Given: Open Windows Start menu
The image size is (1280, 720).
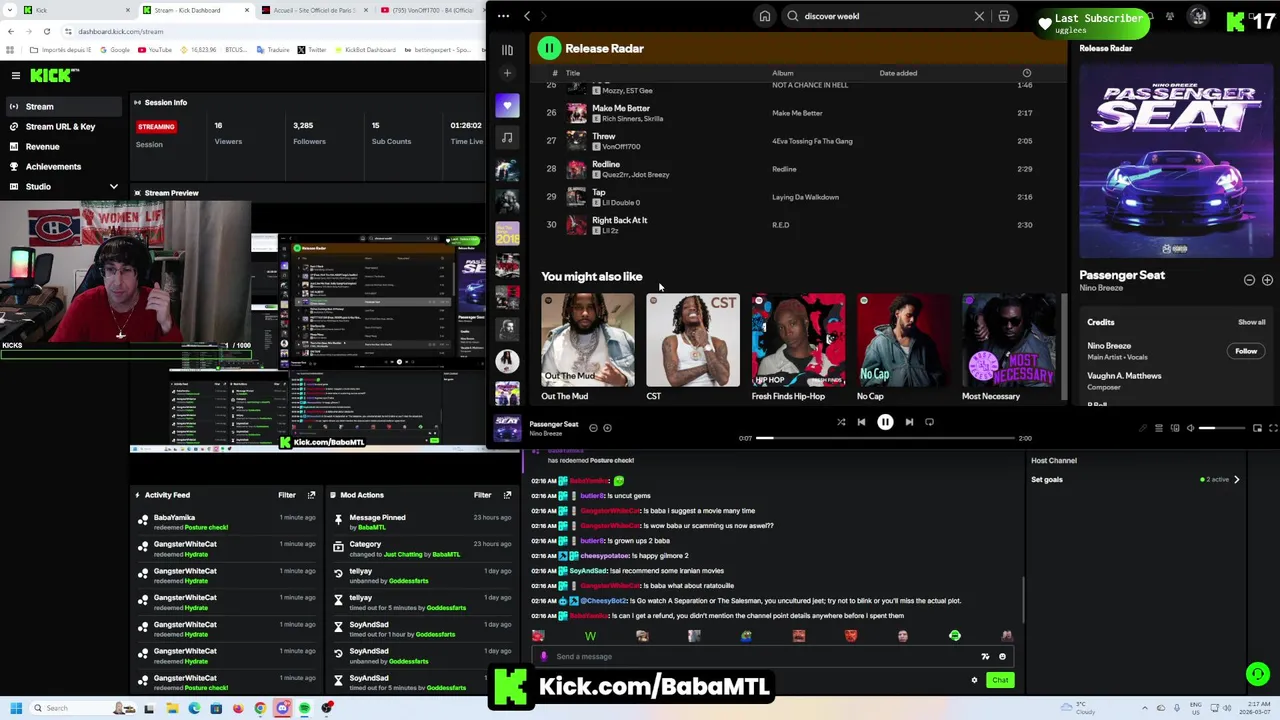Looking at the screenshot, I should point(16,708).
